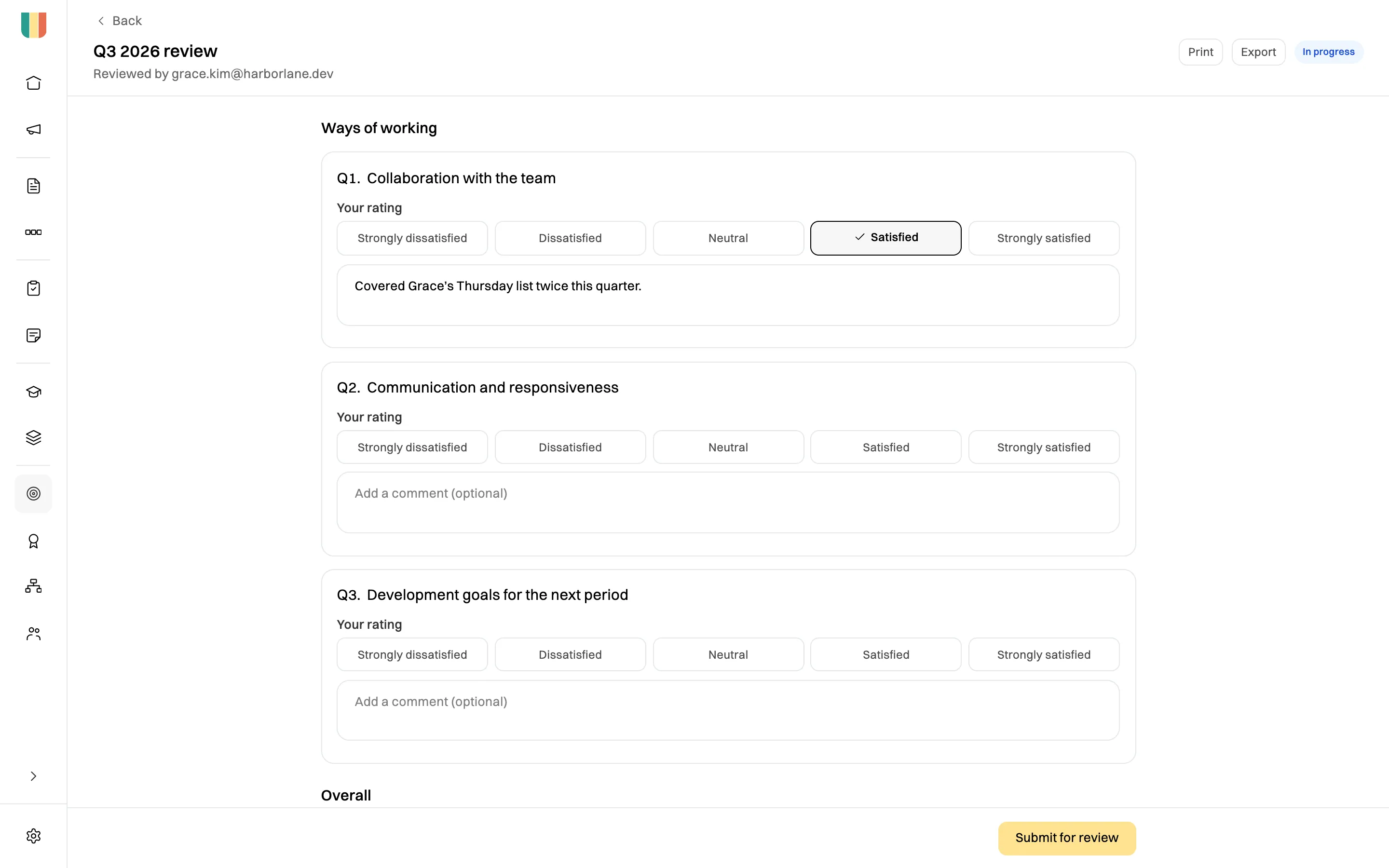Rate Q3 as Satisfied
This screenshot has width=1389, height=868.
(885, 654)
